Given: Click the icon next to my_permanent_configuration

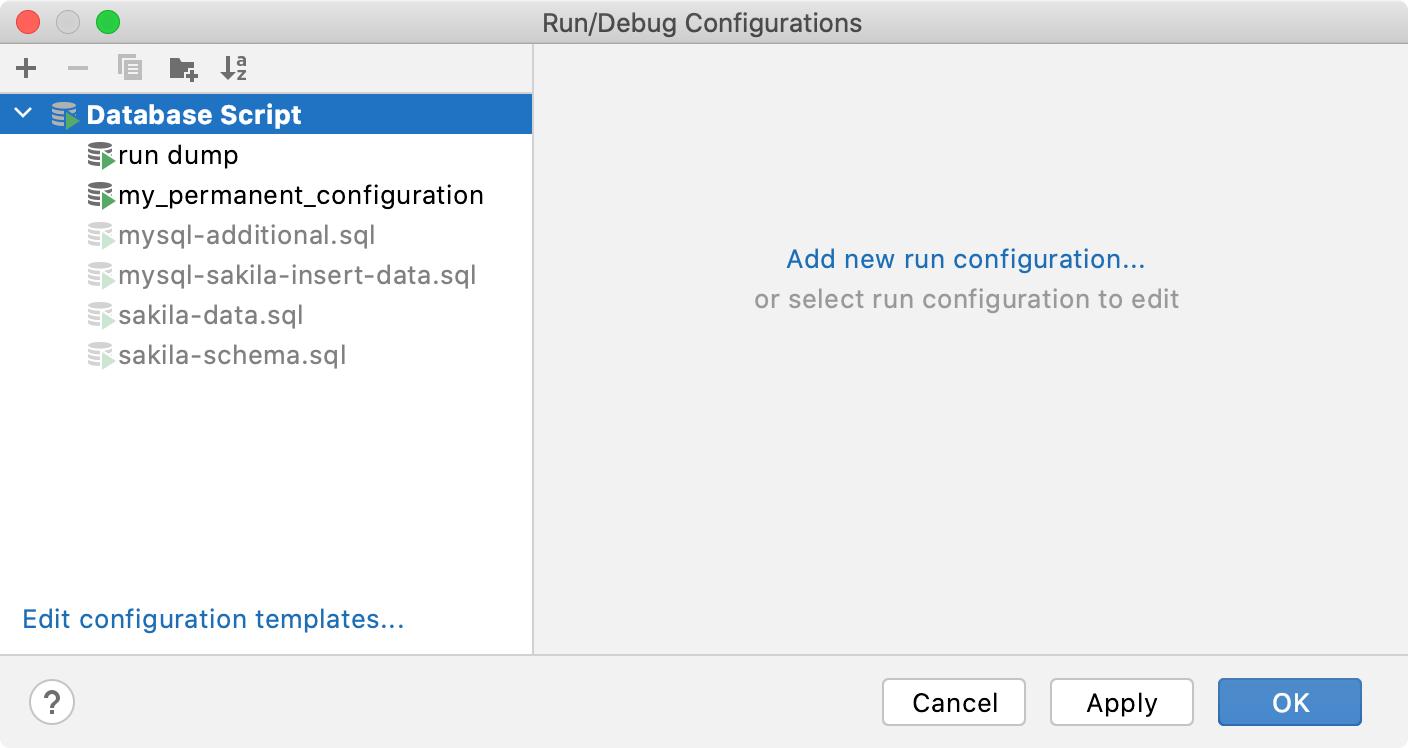Looking at the screenshot, I should point(101,195).
